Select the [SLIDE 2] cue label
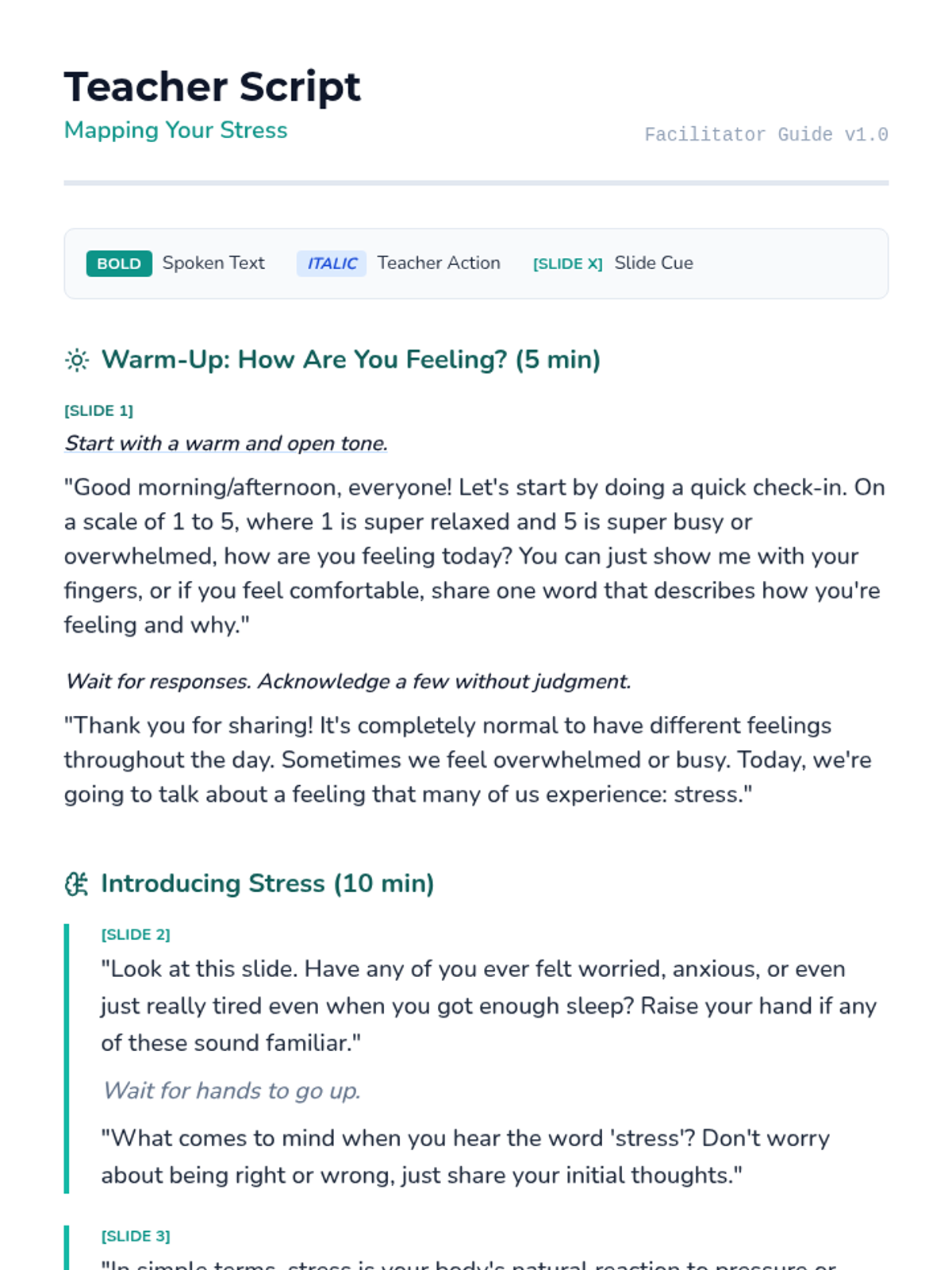 (136, 934)
